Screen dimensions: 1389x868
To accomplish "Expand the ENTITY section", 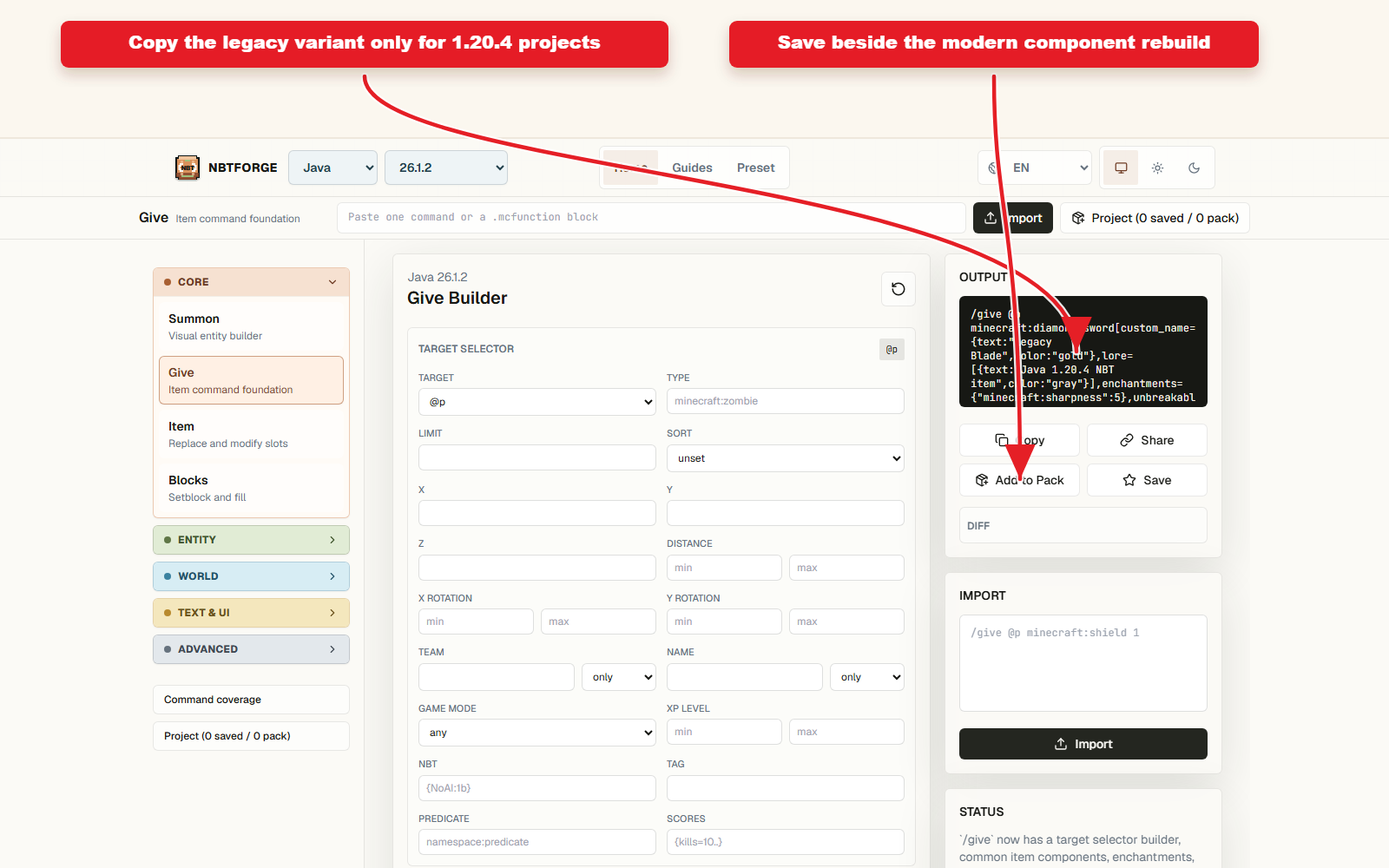I will [251, 540].
